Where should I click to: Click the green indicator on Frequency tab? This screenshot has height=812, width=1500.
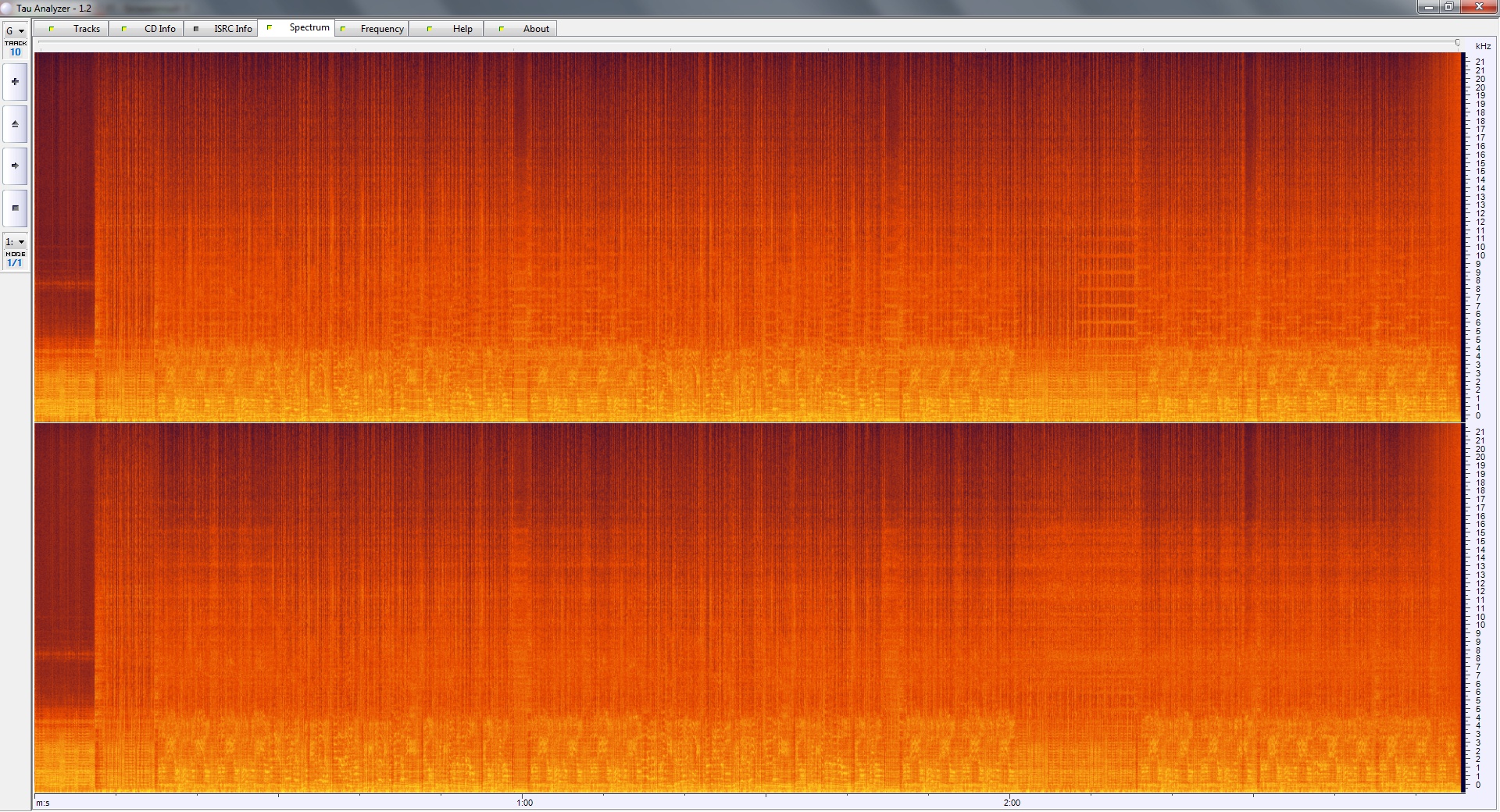[x=343, y=29]
